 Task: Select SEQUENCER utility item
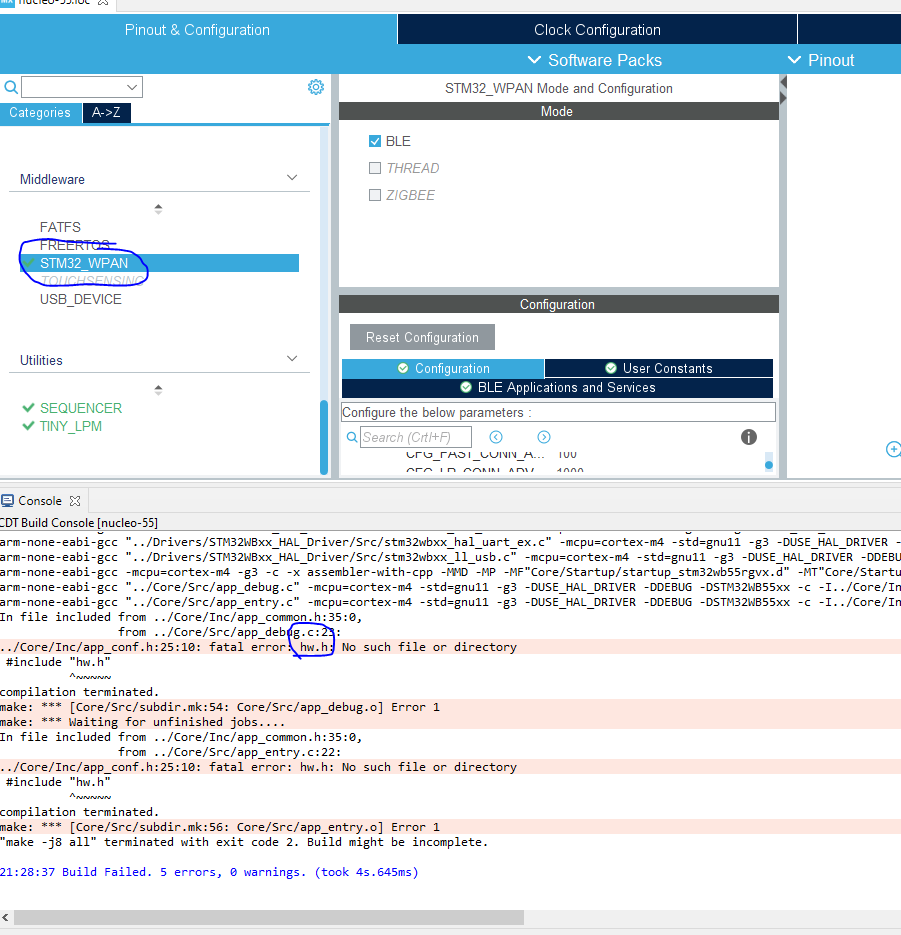(x=80, y=408)
